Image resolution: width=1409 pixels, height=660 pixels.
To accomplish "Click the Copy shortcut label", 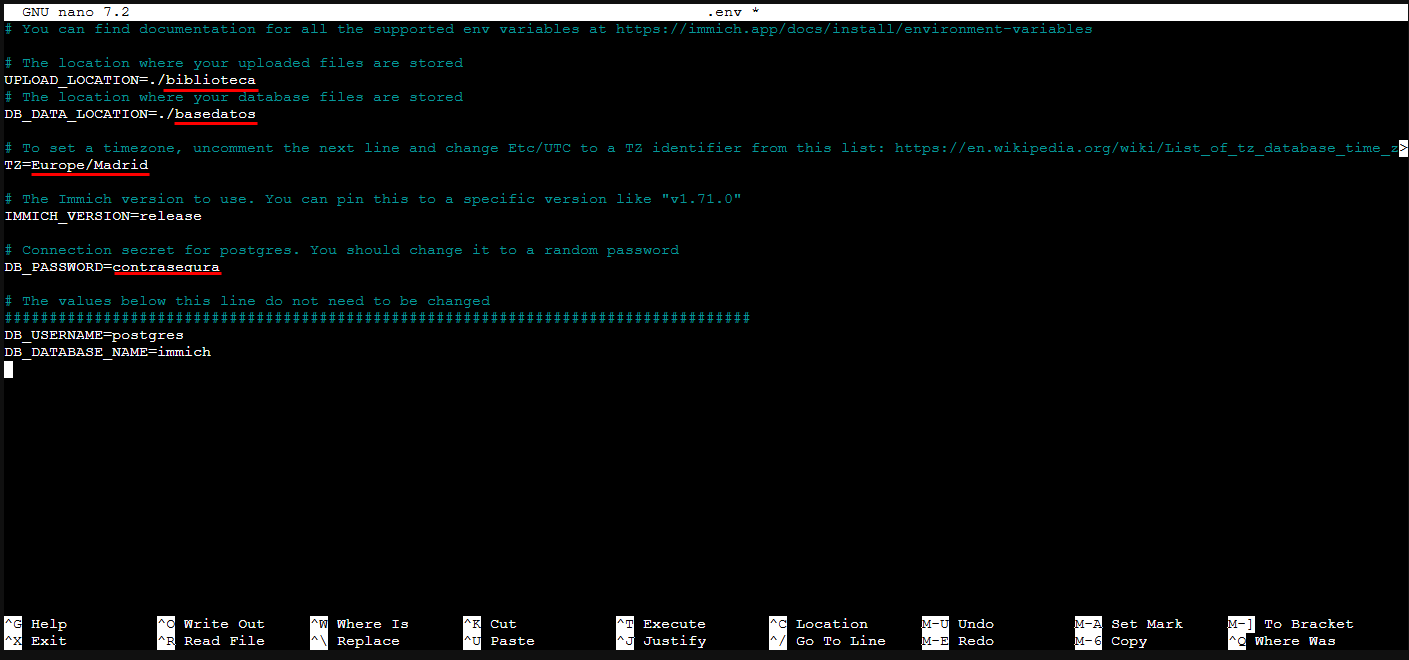I will (1129, 641).
